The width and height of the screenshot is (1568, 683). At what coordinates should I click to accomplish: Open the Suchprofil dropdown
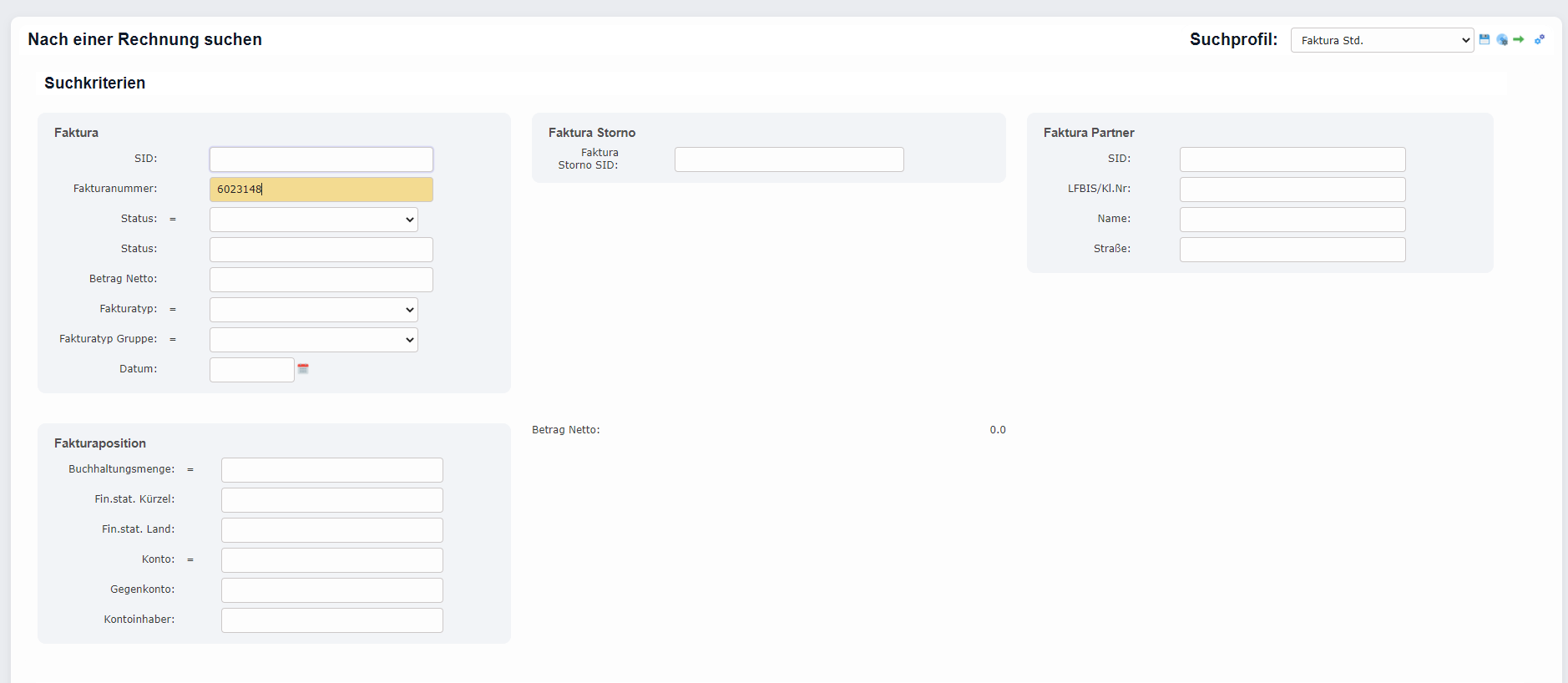[1381, 40]
